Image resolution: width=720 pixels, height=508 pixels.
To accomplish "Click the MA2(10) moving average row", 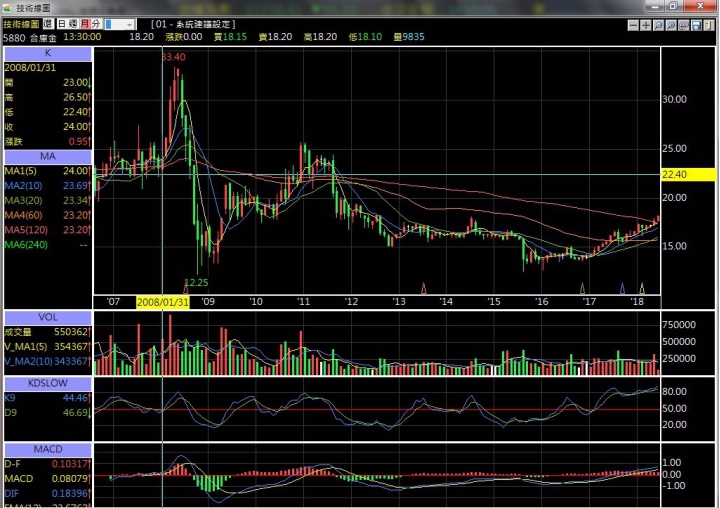I will coord(48,186).
